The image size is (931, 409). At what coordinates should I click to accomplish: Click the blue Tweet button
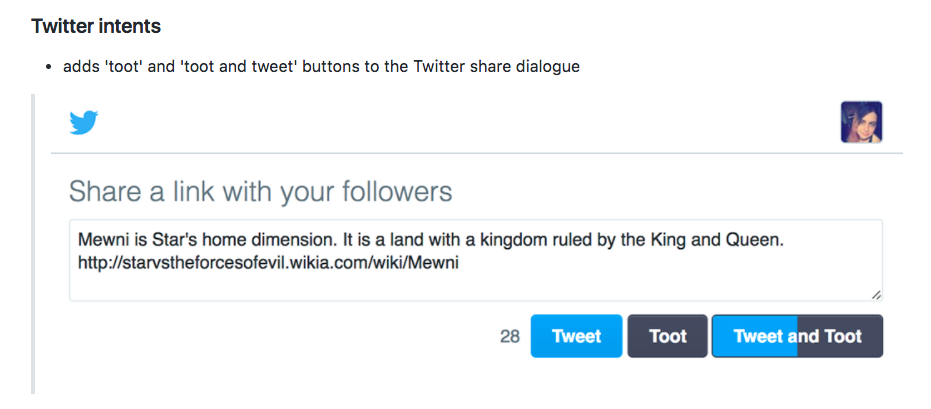[576, 336]
